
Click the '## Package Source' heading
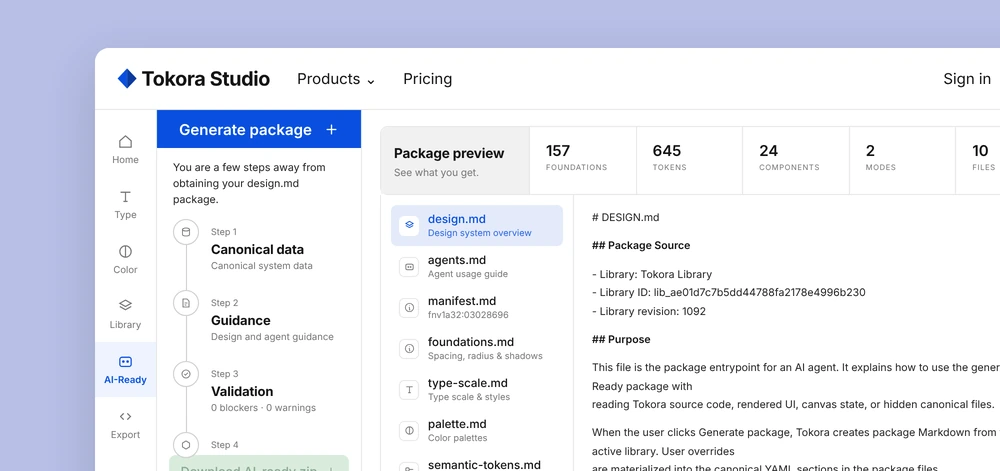tap(641, 245)
